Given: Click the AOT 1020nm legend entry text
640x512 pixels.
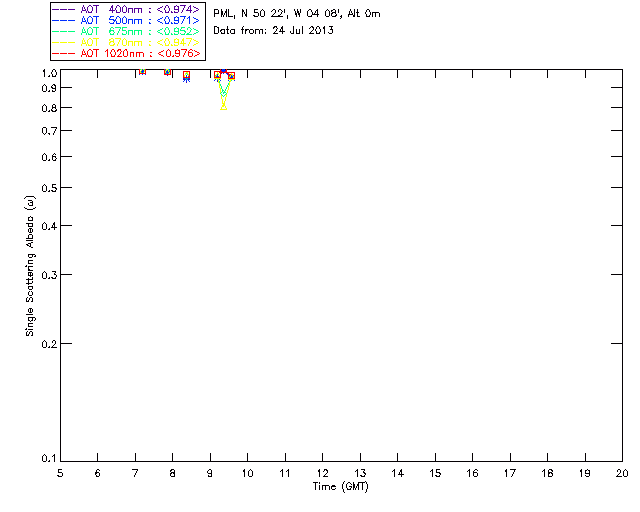Looking at the screenshot, I should pos(140,53).
